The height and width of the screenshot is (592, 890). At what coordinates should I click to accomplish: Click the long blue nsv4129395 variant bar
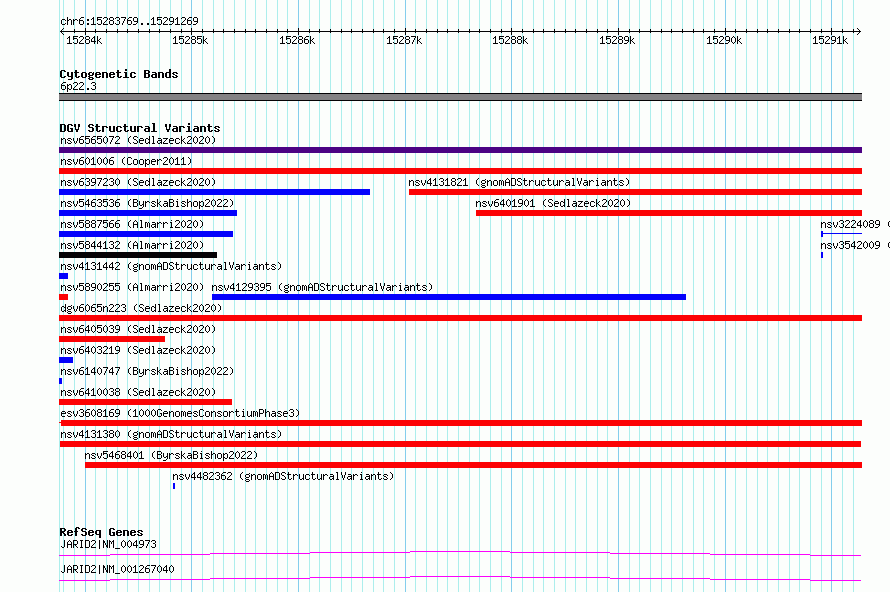click(449, 297)
